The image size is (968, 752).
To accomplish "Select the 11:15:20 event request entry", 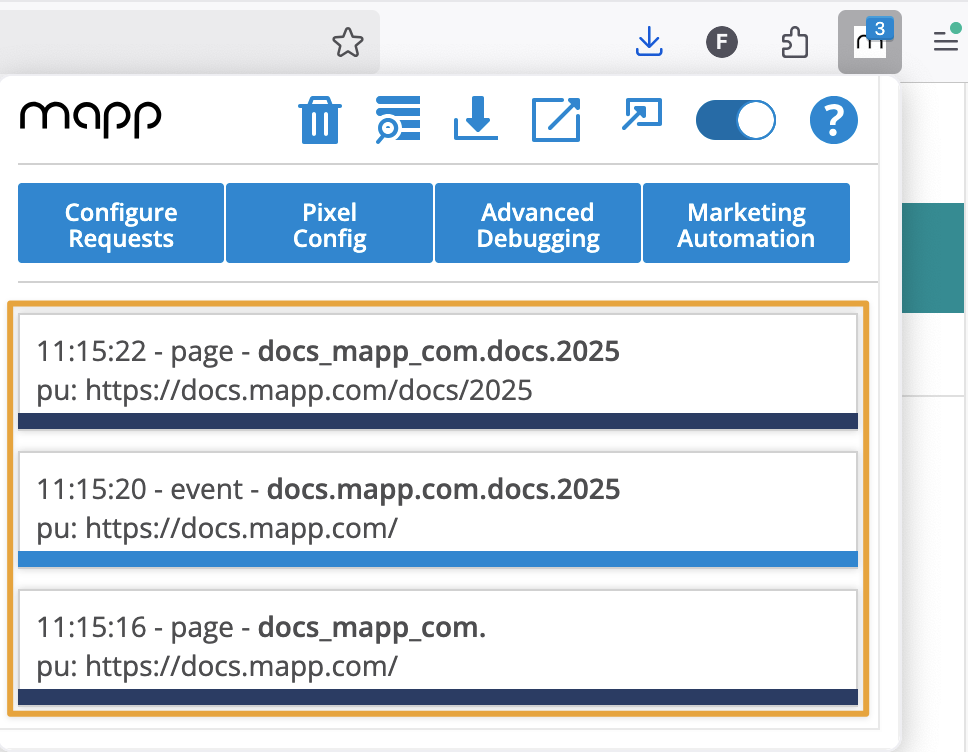I will [x=438, y=509].
